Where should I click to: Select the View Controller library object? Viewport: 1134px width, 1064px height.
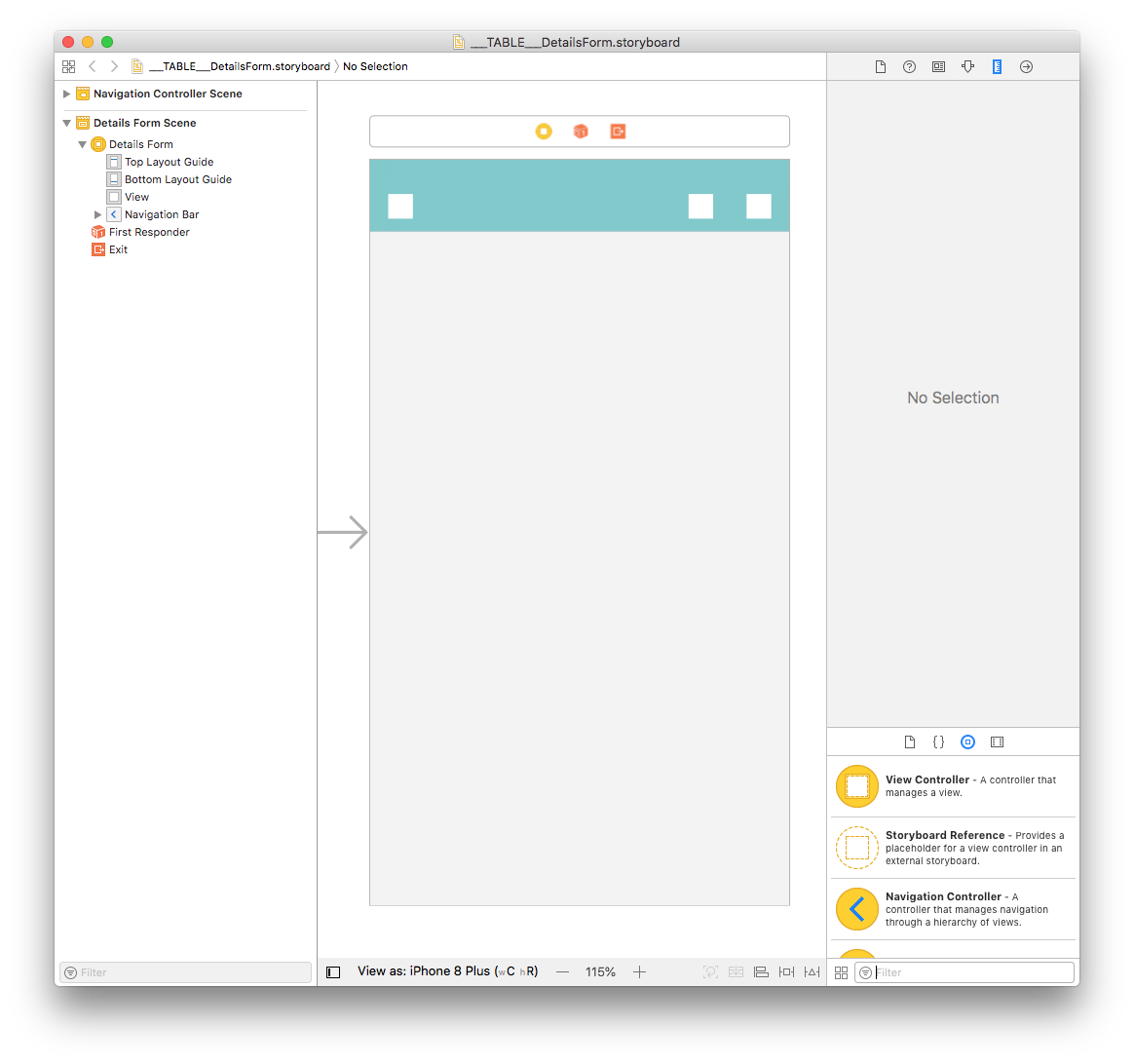pyautogui.click(x=953, y=786)
